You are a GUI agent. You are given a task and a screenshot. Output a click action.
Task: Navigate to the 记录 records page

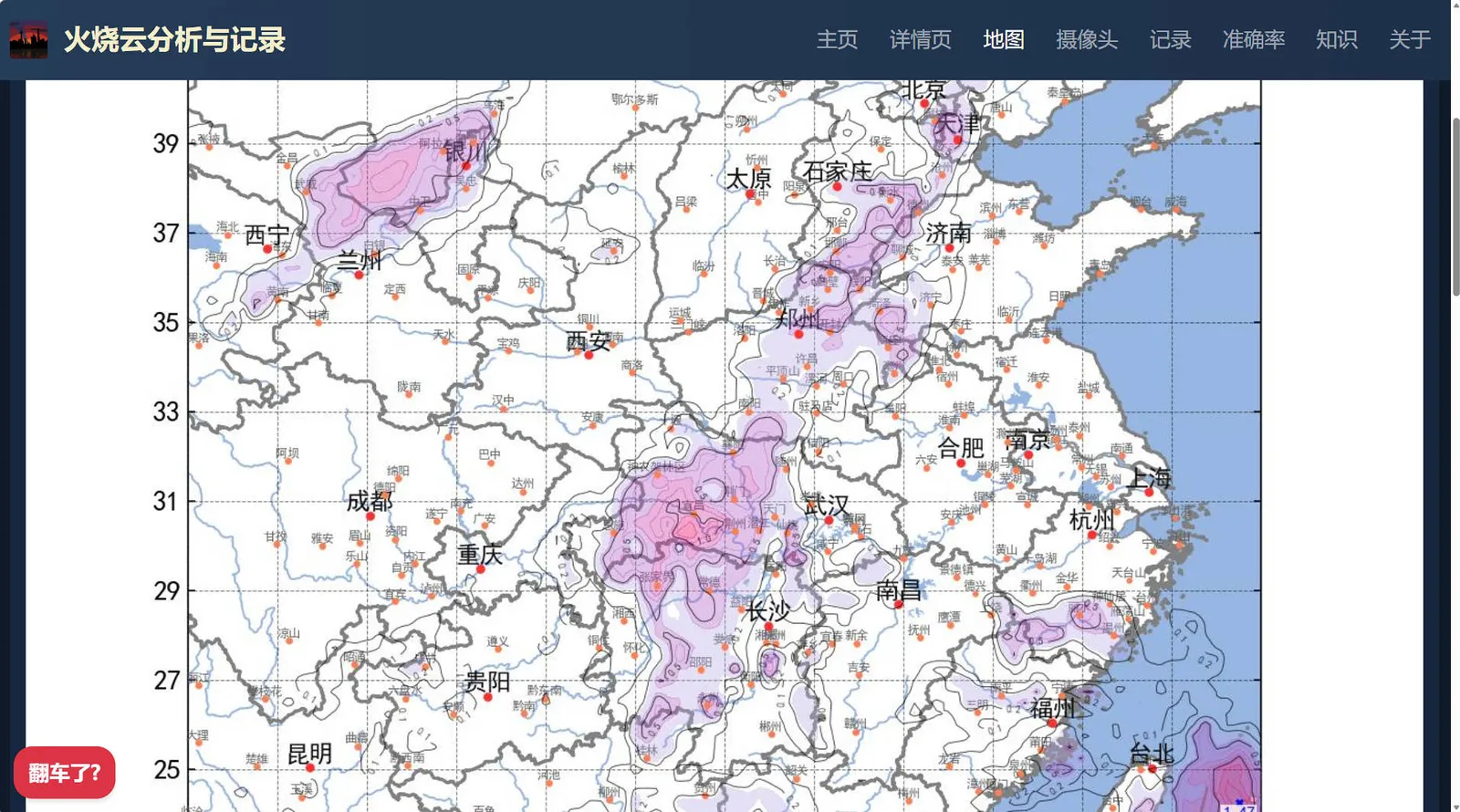(1170, 40)
